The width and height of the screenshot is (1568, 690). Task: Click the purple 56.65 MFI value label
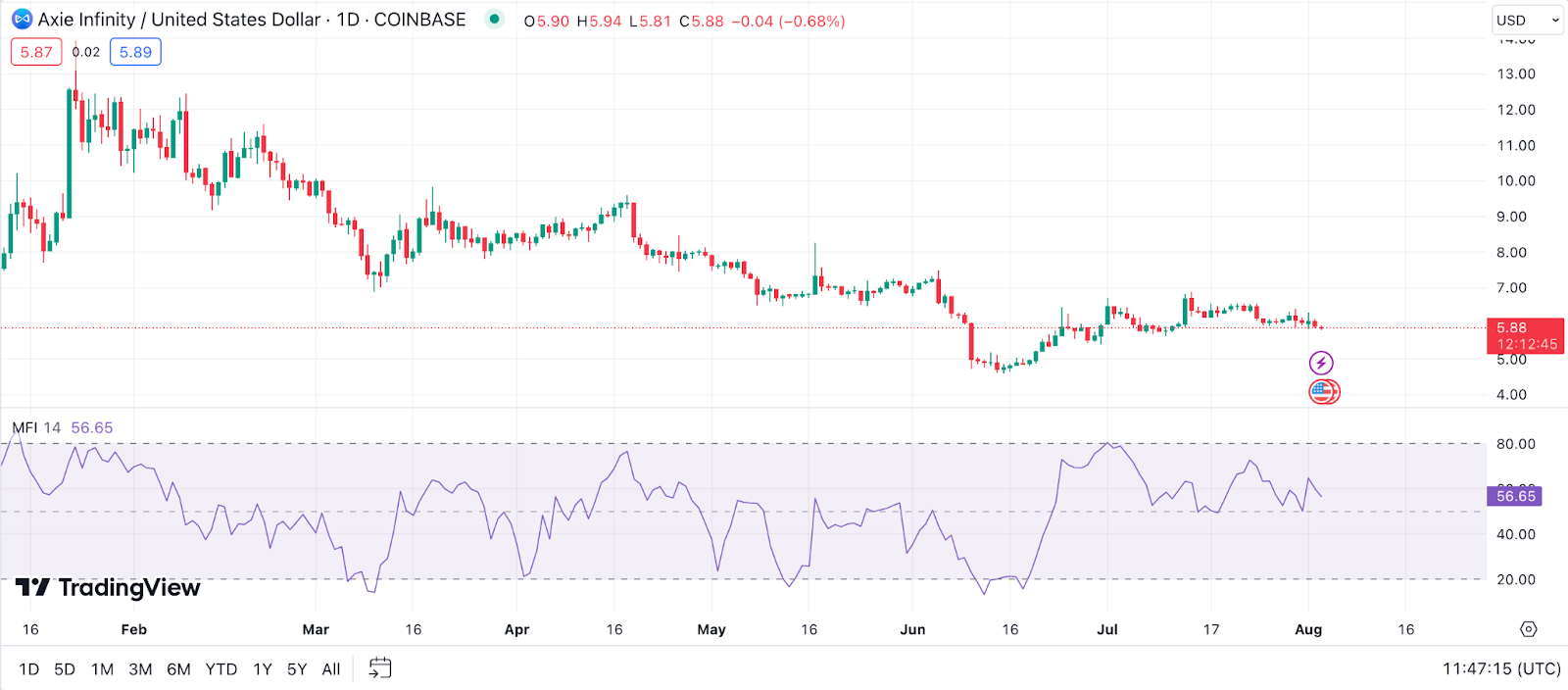click(1515, 496)
